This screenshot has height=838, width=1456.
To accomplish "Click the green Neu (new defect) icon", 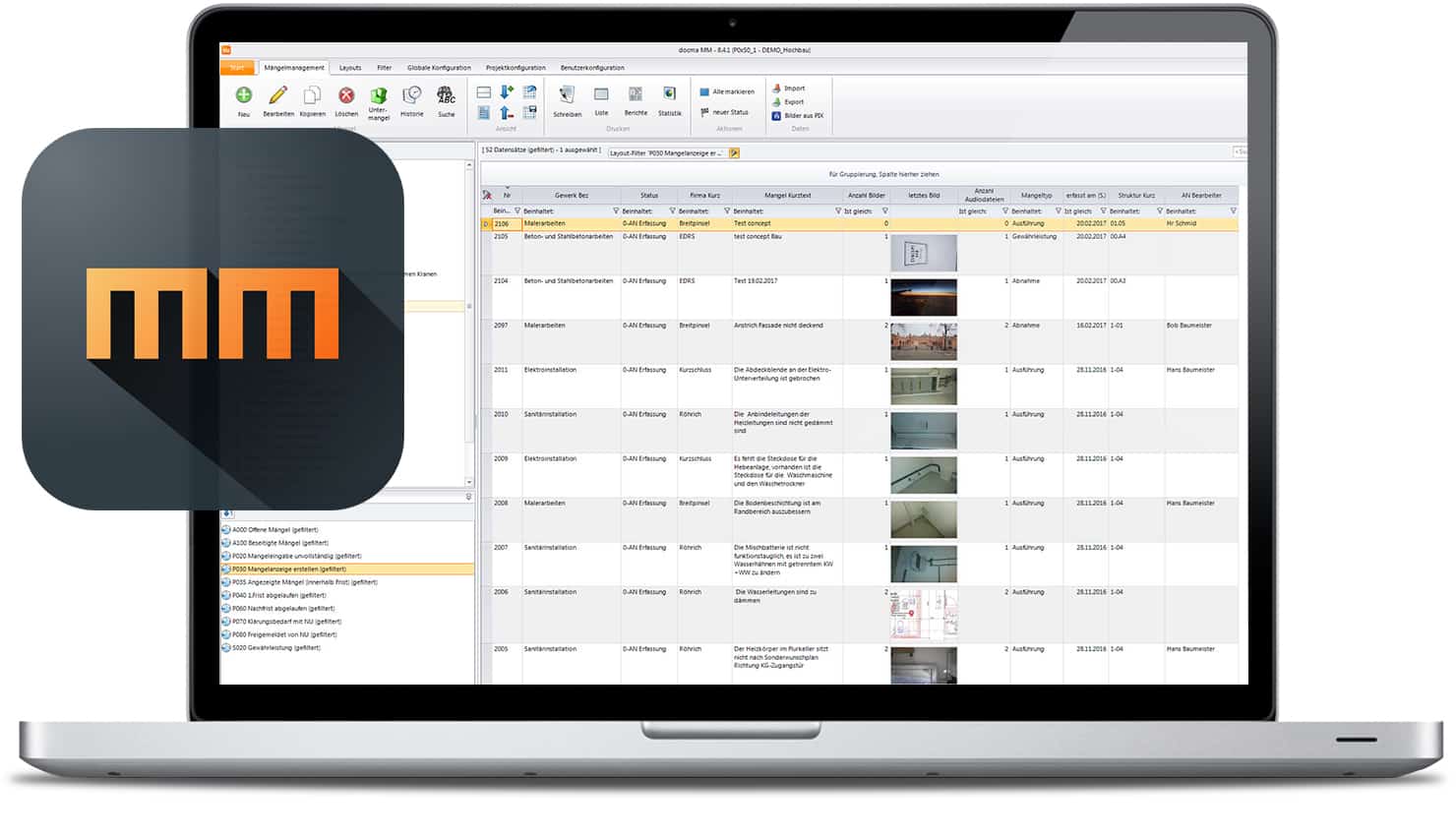I will point(244,95).
